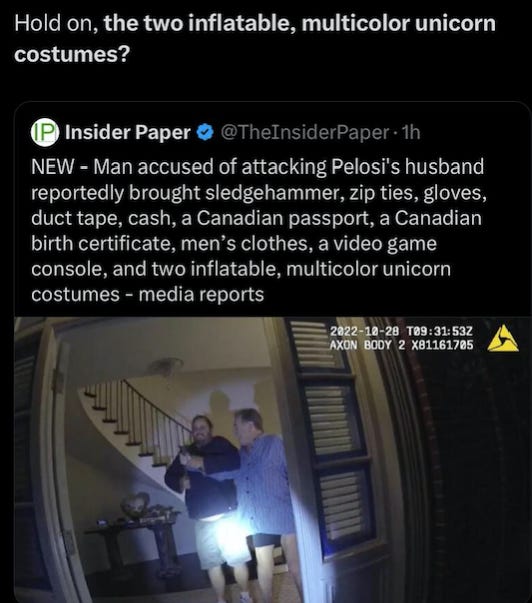532x603 pixels.
Task: Click the yellow Axon triangle logo in the image
Action: point(503,339)
